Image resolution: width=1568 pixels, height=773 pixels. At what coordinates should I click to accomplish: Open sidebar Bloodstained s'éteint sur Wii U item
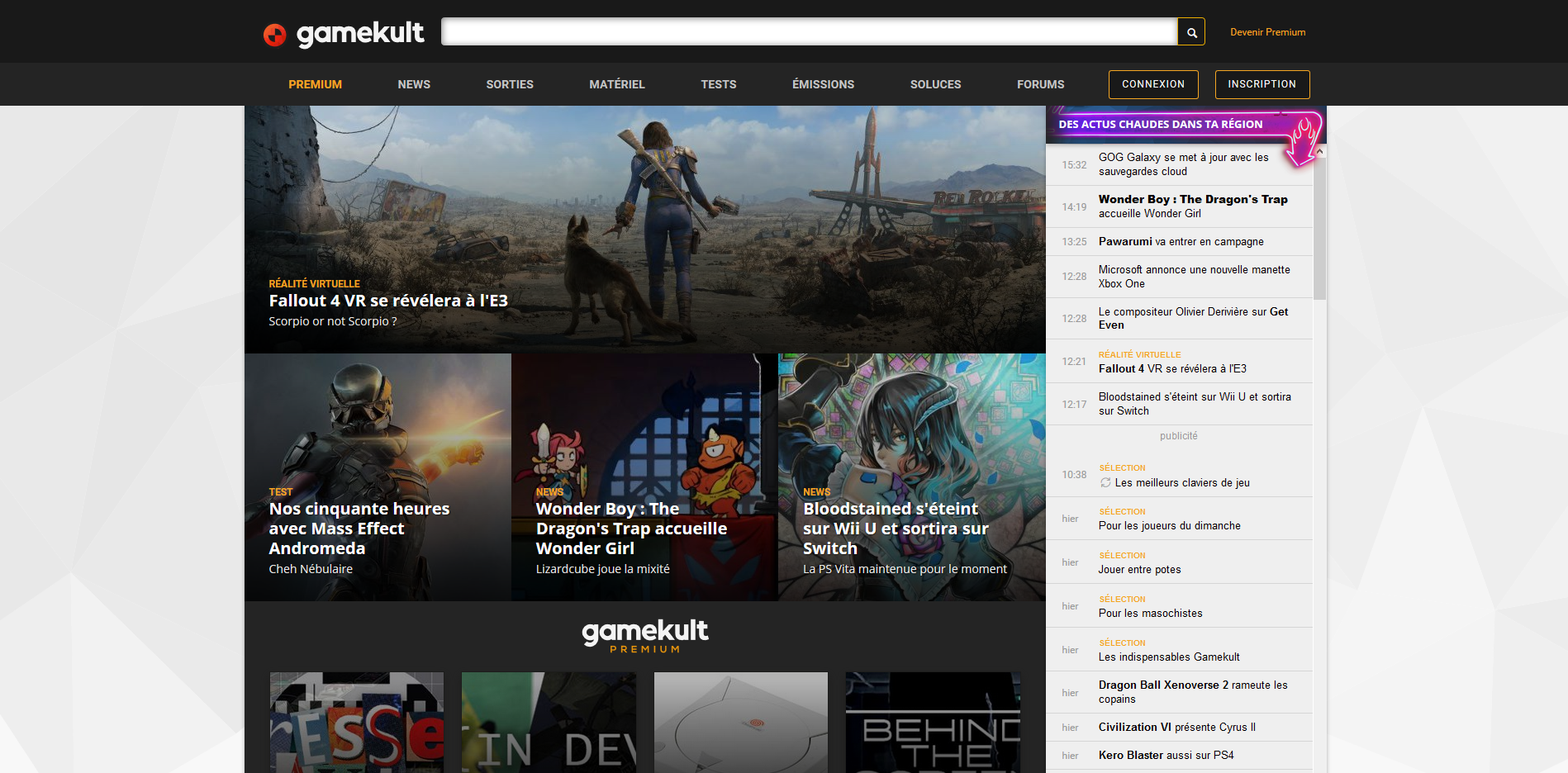(1195, 404)
